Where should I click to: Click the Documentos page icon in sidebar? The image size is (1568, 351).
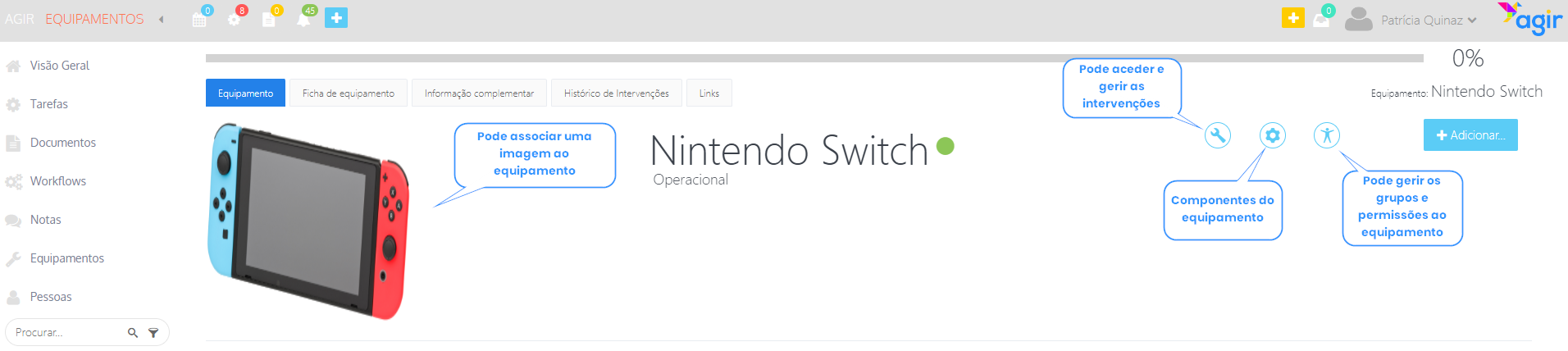13,143
